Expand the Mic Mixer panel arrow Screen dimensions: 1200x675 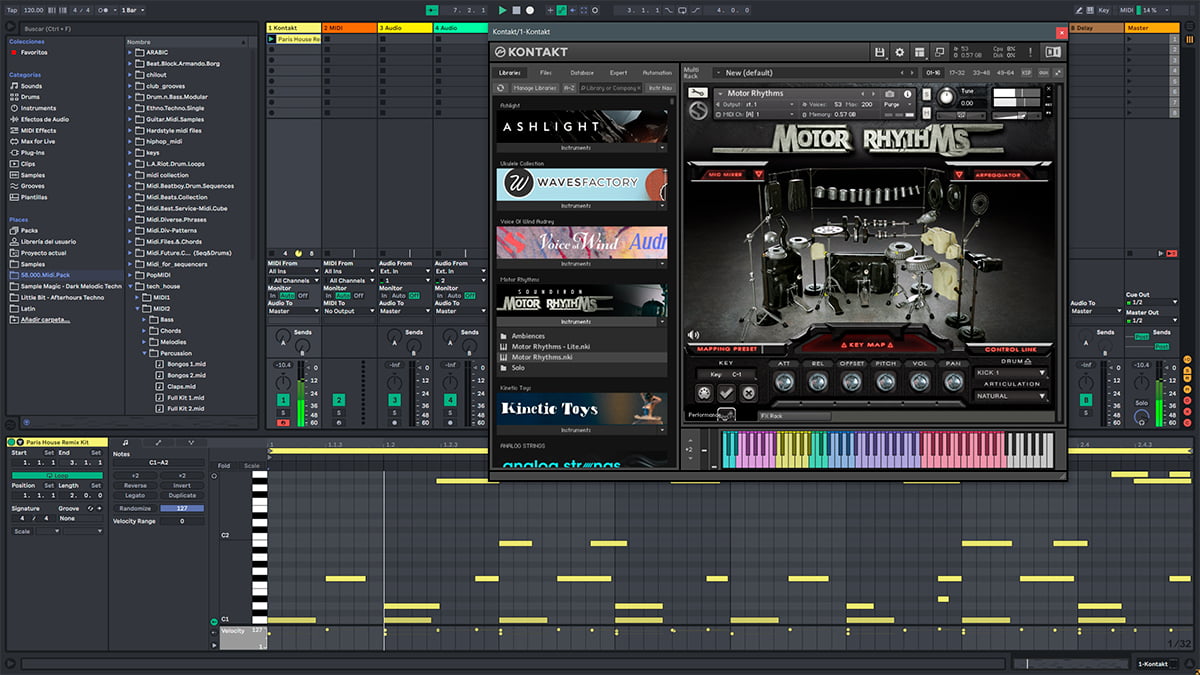point(758,174)
